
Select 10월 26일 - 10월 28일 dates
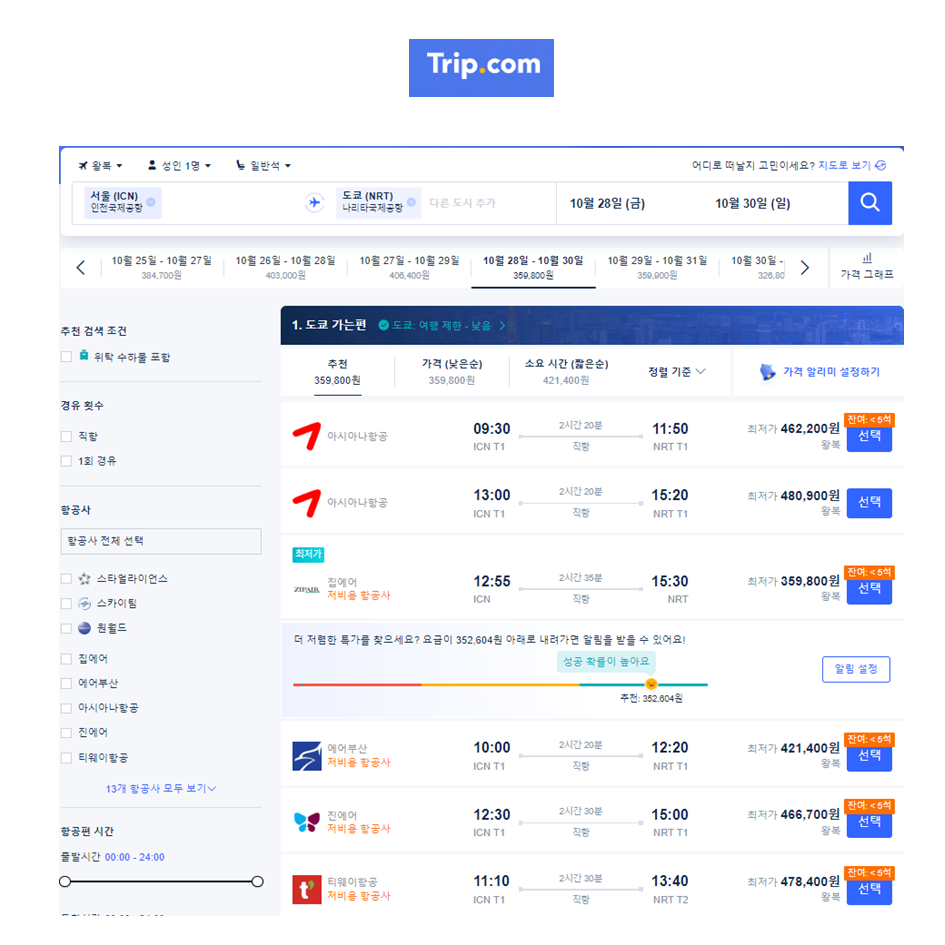coord(285,268)
